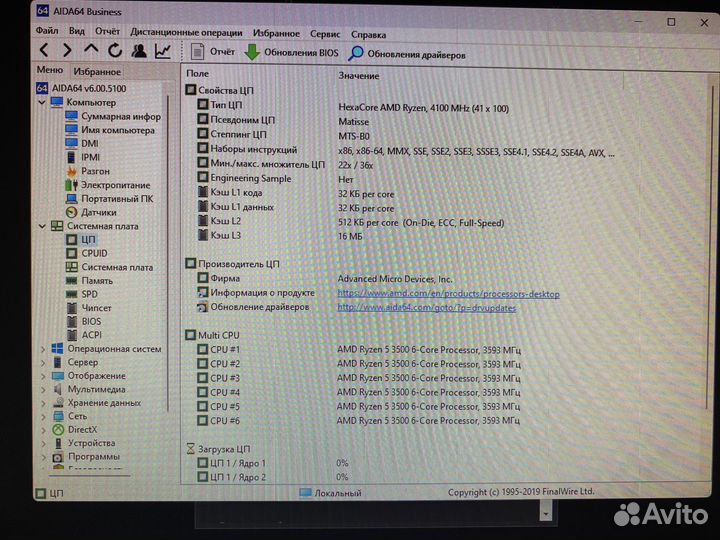Click the Значение column header
Viewport: 720px width, 540px height.
pyautogui.click(x=359, y=76)
